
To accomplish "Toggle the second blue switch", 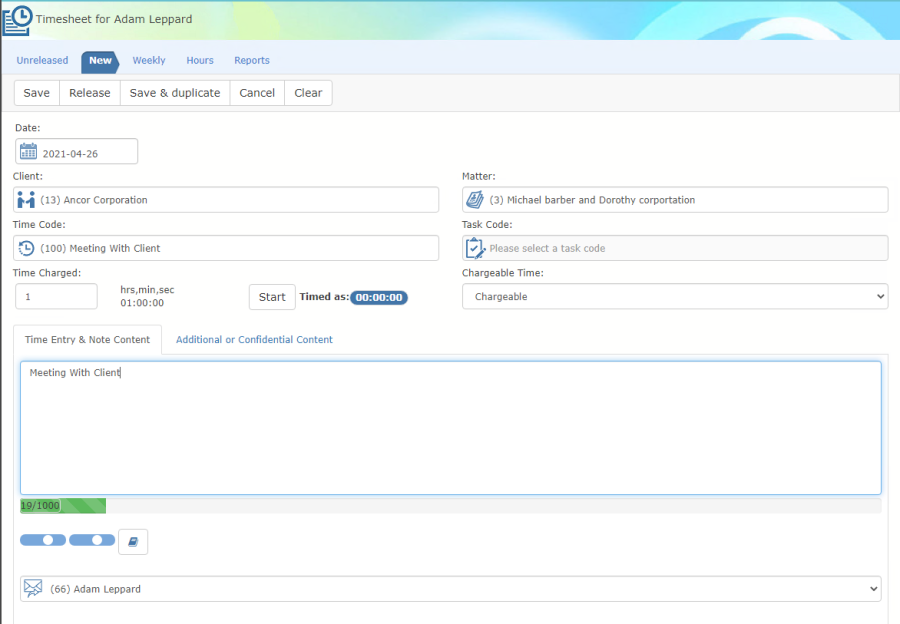I will [92, 540].
